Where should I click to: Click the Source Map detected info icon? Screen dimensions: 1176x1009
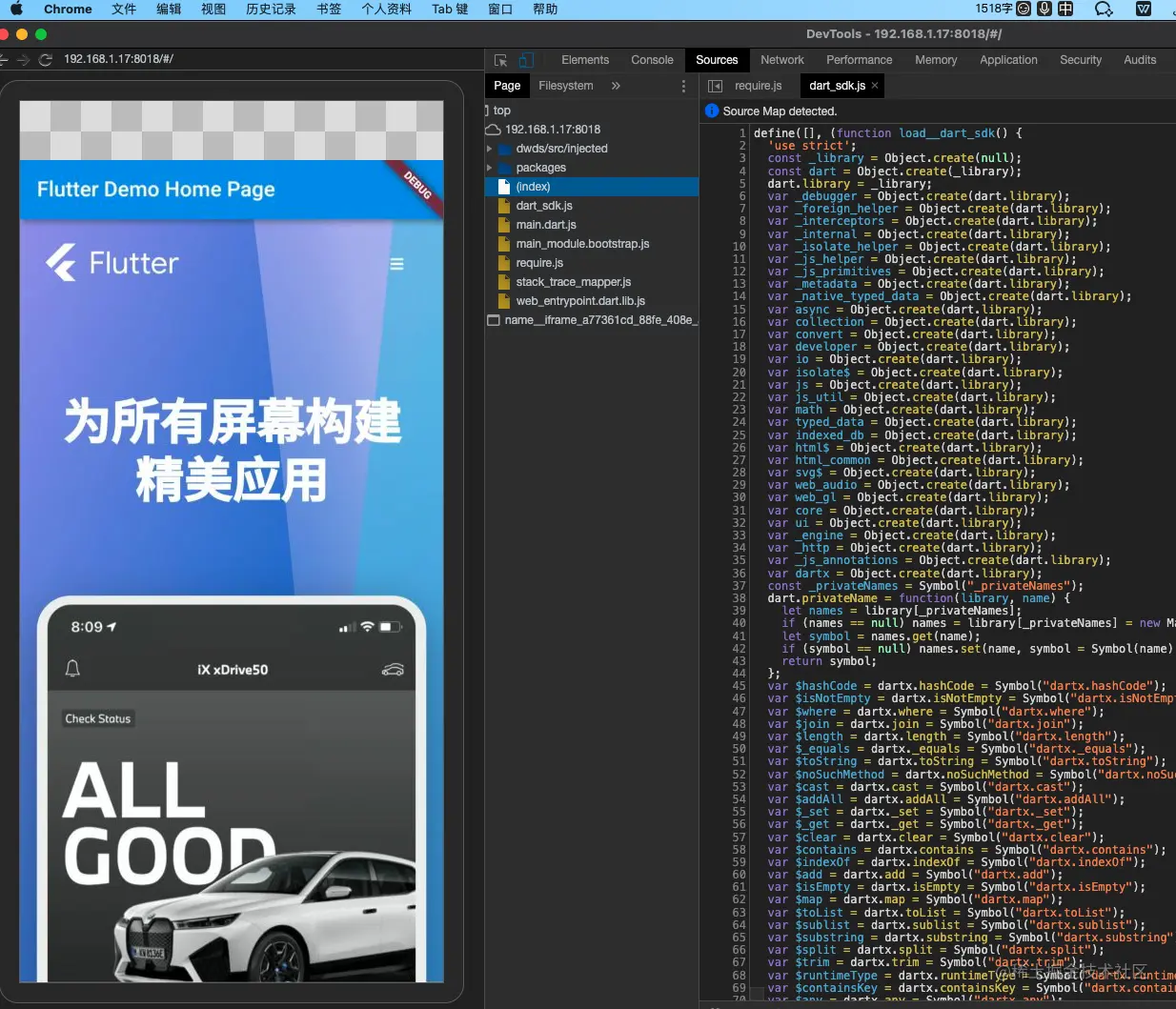712,111
